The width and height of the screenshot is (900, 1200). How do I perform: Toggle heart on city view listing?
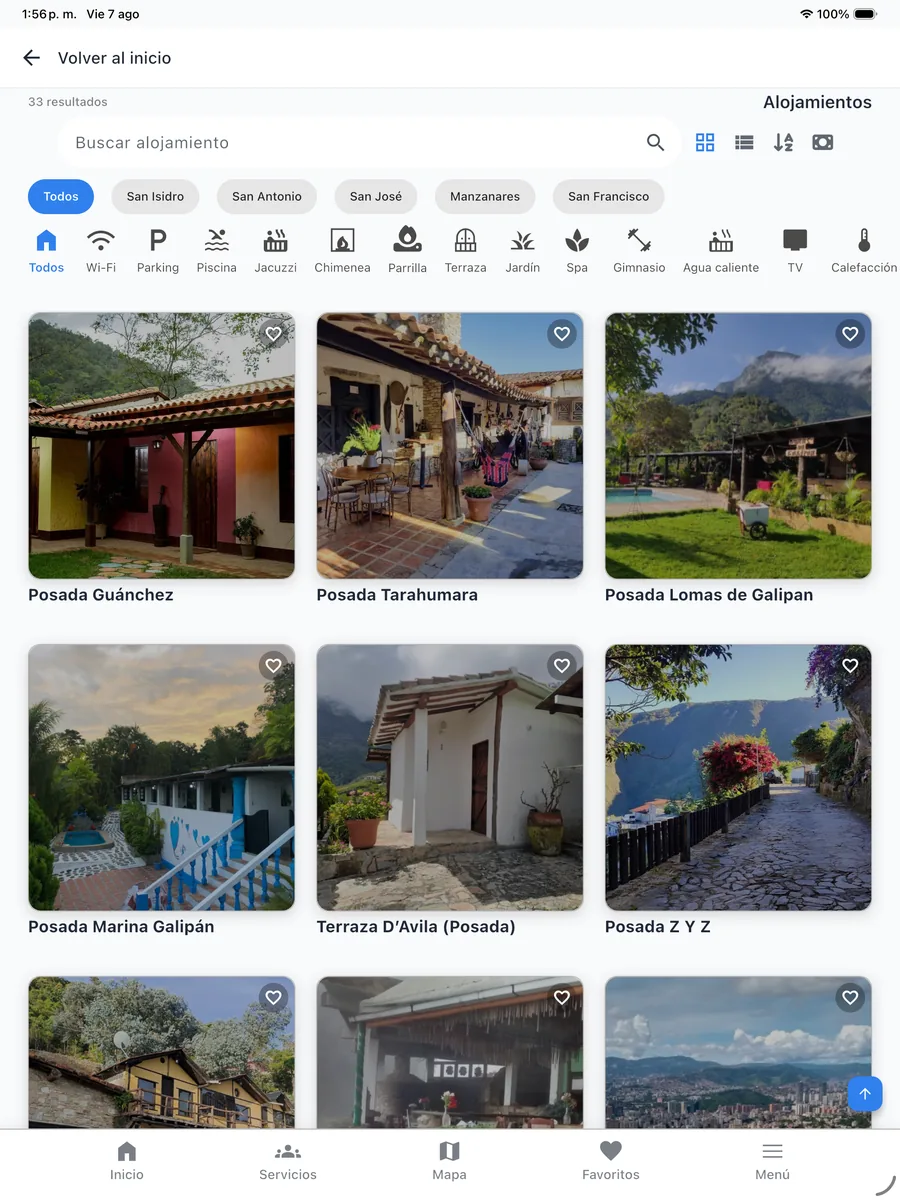coord(850,998)
